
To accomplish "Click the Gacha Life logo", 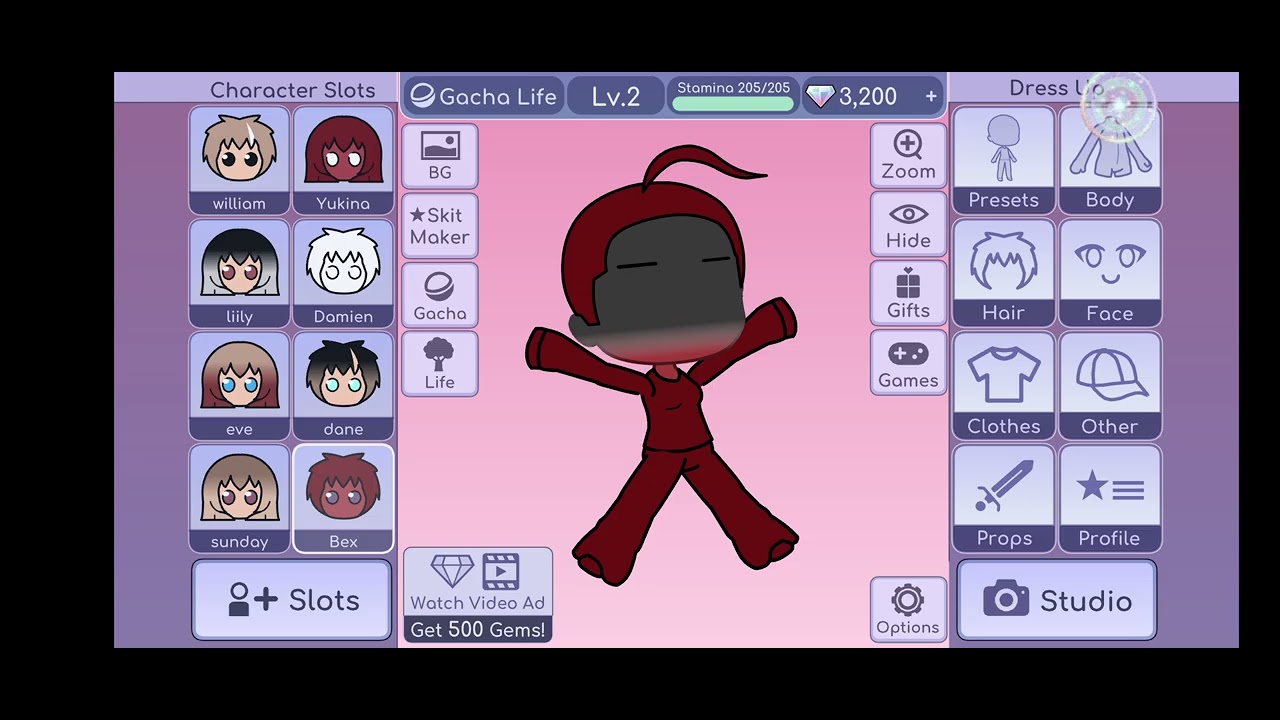I will [484, 96].
